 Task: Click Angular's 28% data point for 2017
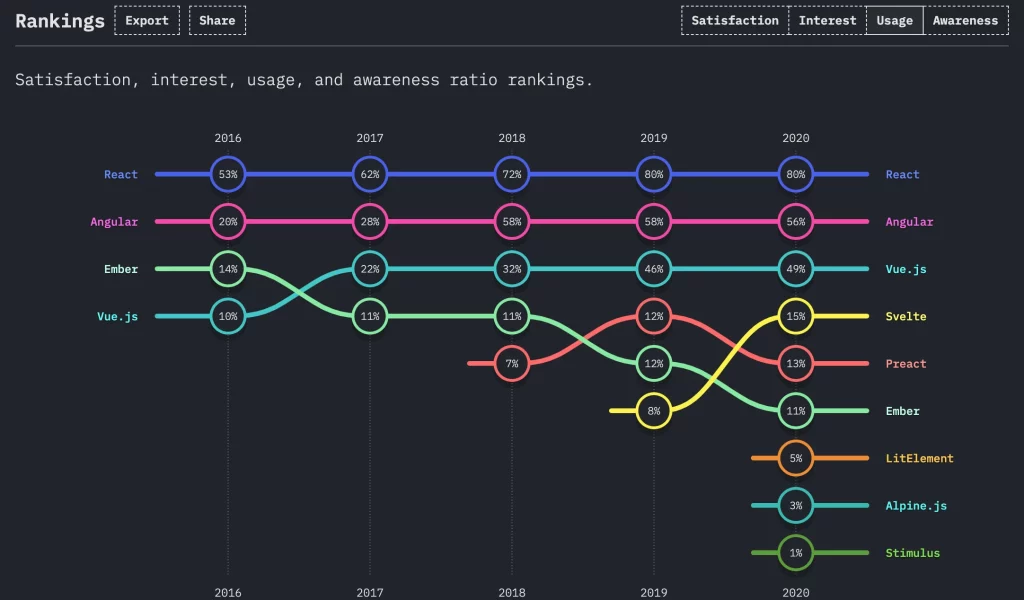click(370, 221)
